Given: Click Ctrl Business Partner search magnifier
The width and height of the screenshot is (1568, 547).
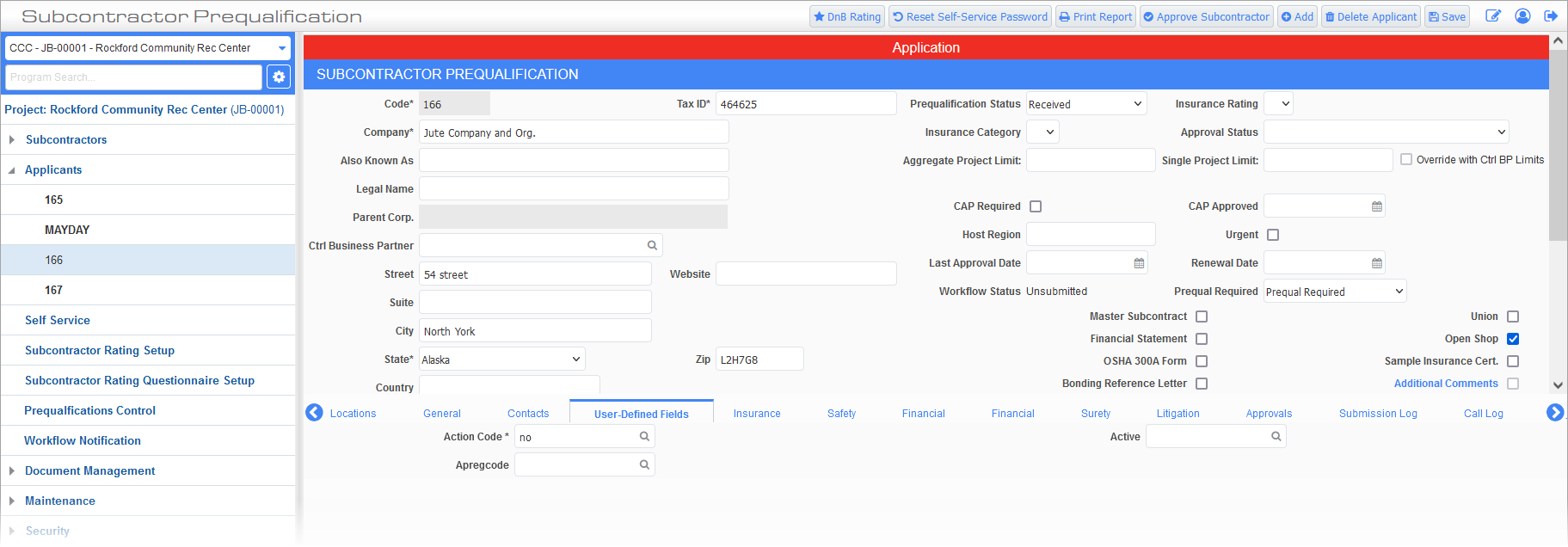Looking at the screenshot, I should [652, 246].
